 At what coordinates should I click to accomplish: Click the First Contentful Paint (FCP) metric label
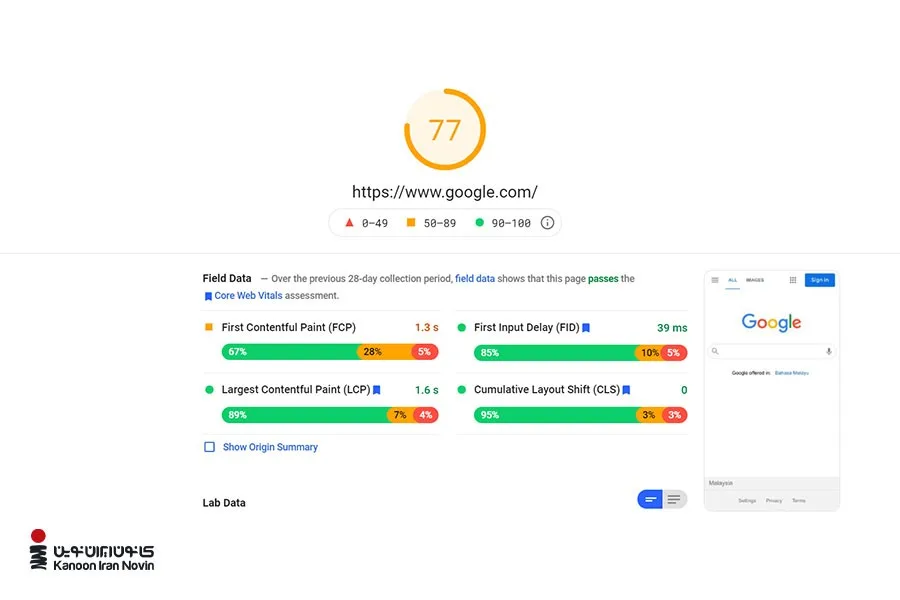(289, 327)
